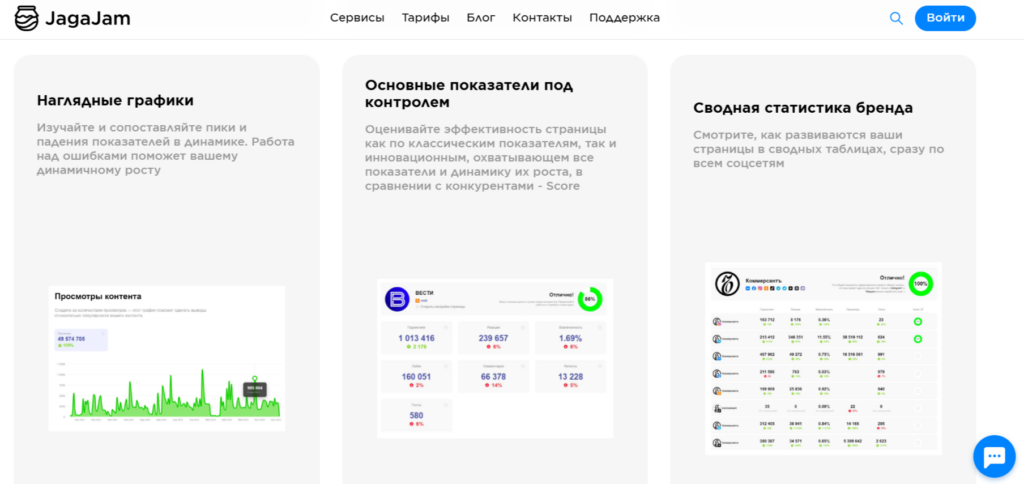Screen dimensions: 1024x484
Task: Click the 1 013 416 subscribers value
Action: tap(416, 338)
